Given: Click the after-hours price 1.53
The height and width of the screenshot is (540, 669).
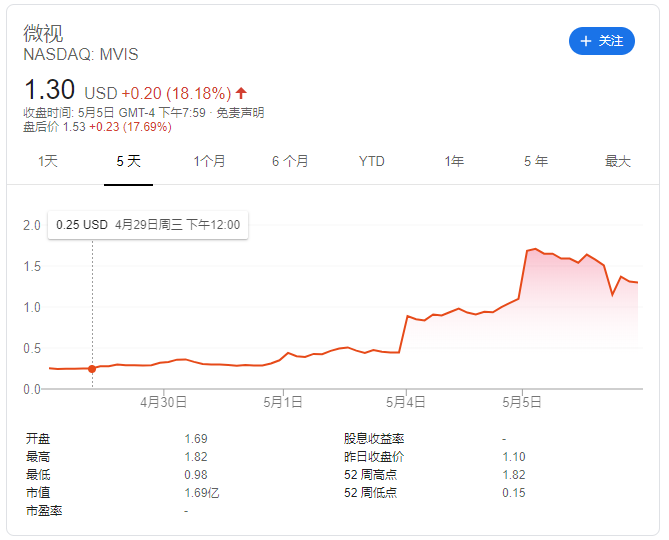Looking at the screenshot, I should pos(74,127).
